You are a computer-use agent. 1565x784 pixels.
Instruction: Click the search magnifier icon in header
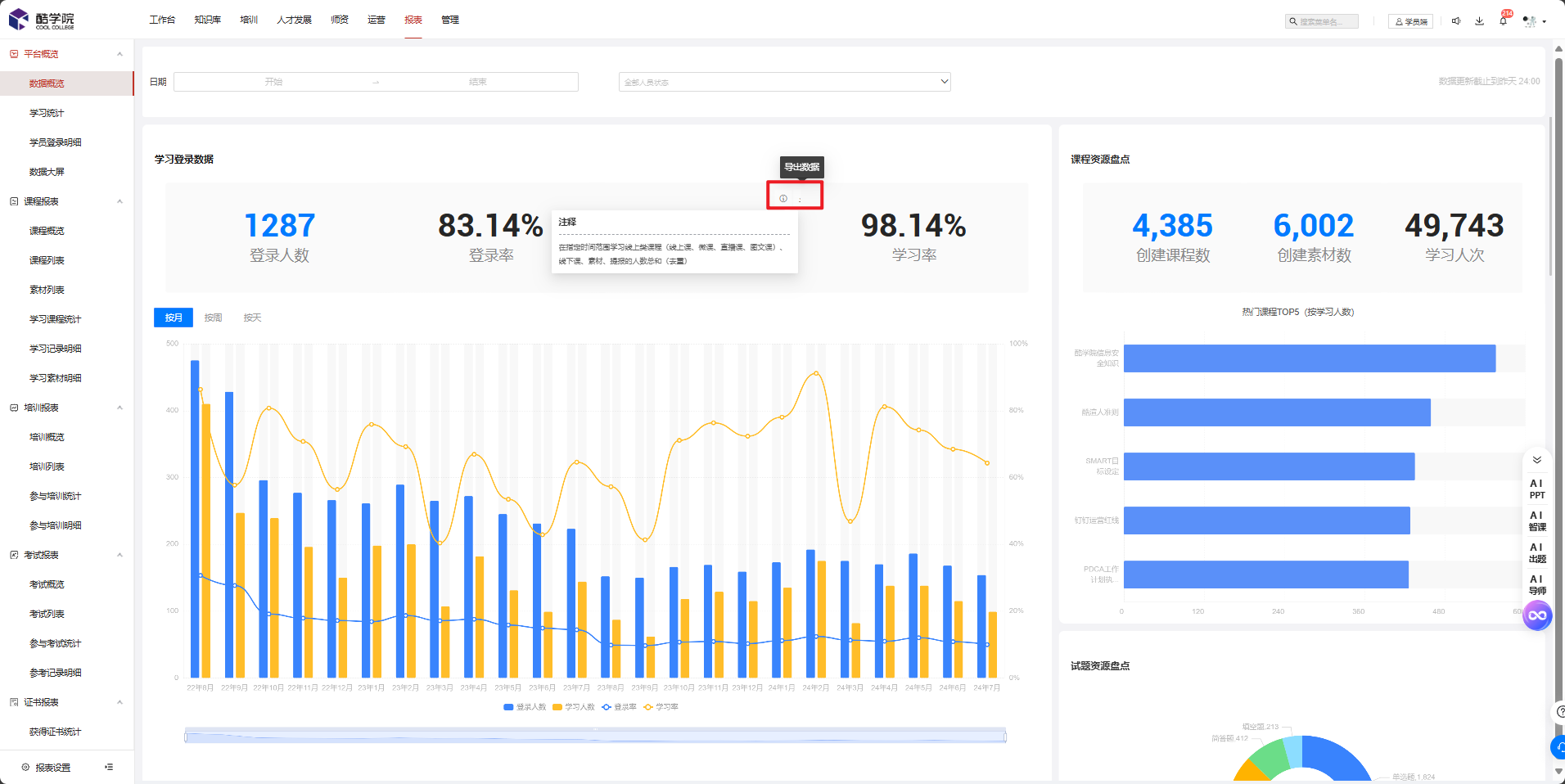pos(1293,22)
